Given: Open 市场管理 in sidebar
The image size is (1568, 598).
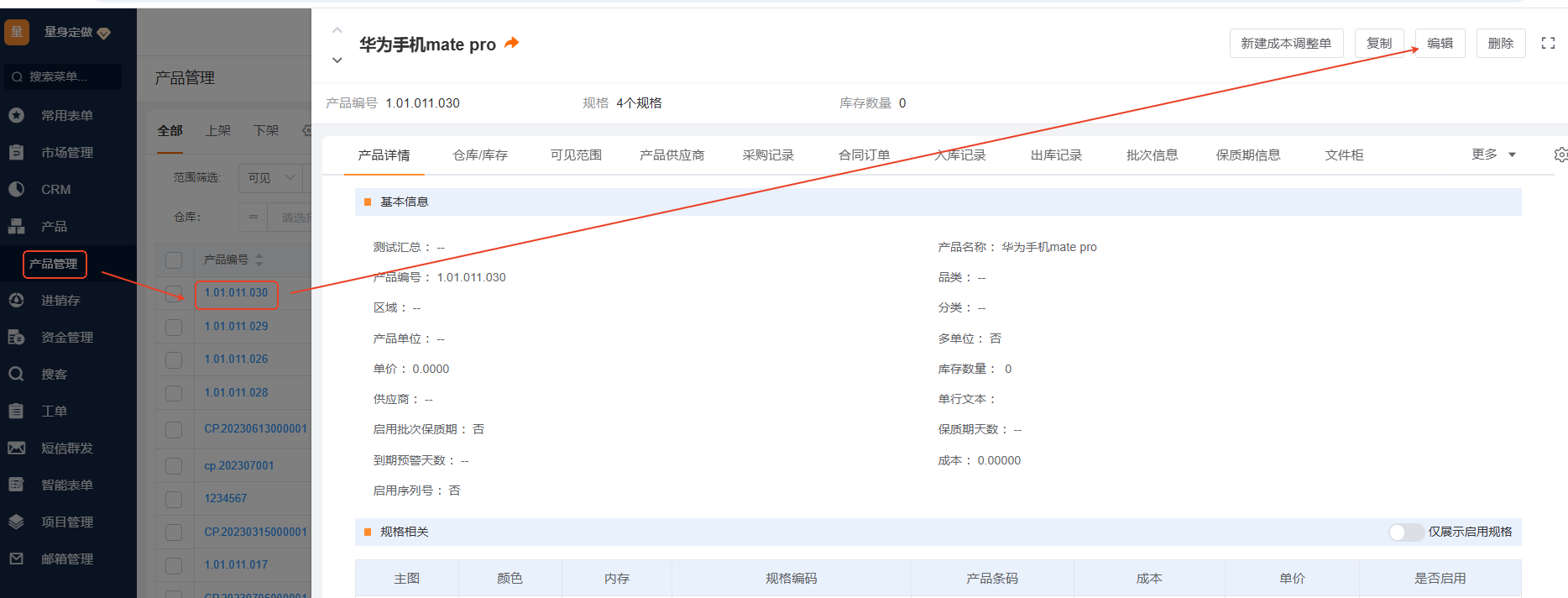Looking at the screenshot, I should [x=66, y=153].
